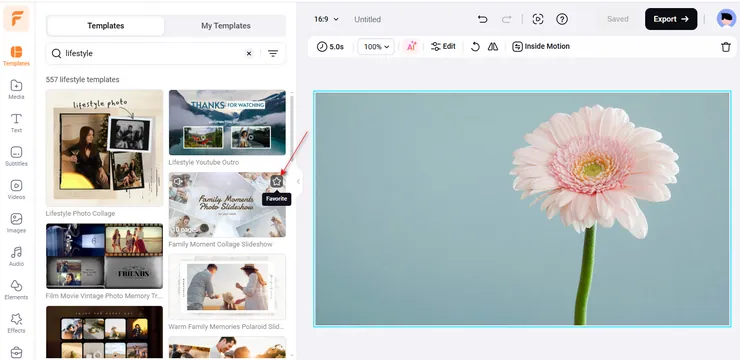Click the Export button
Image resolution: width=740 pixels, height=360 pixels.
coord(671,19)
